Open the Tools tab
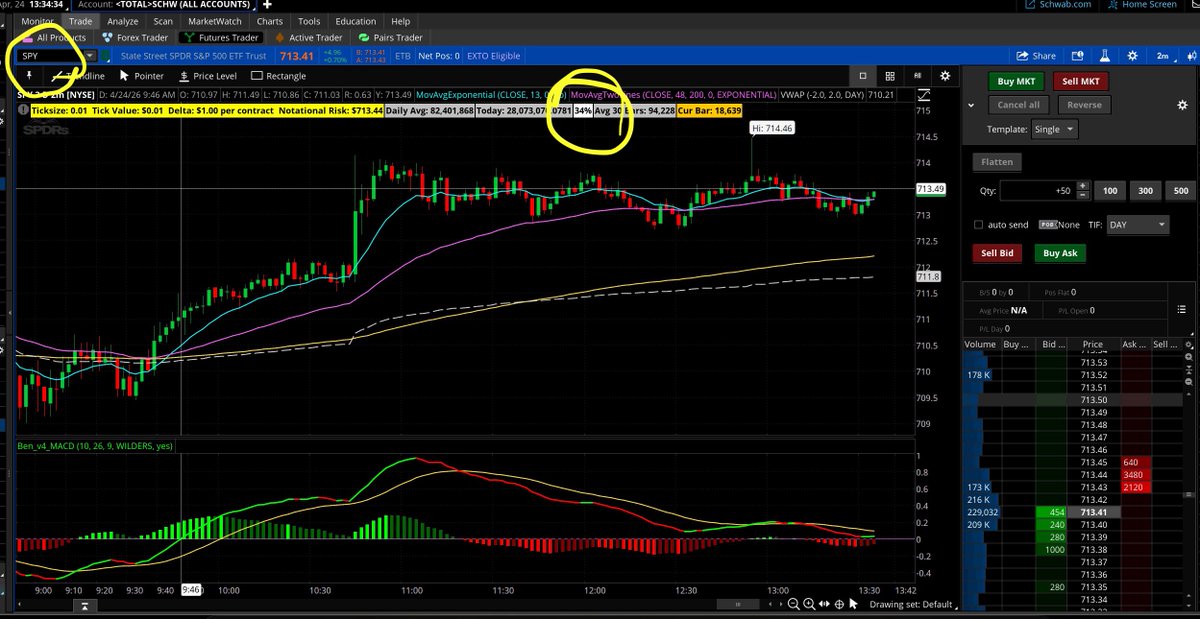1200x619 pixels. tap(310, 21)
